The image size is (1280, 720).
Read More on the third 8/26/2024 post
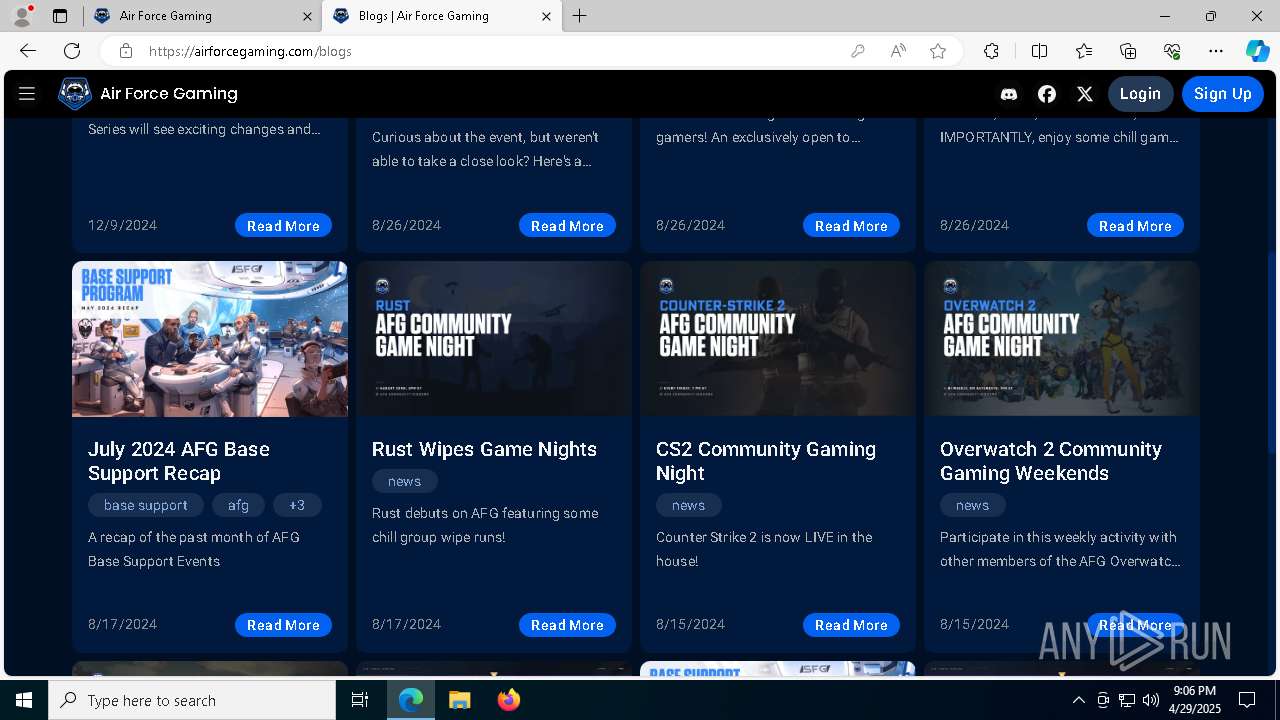coord(1135,226)
